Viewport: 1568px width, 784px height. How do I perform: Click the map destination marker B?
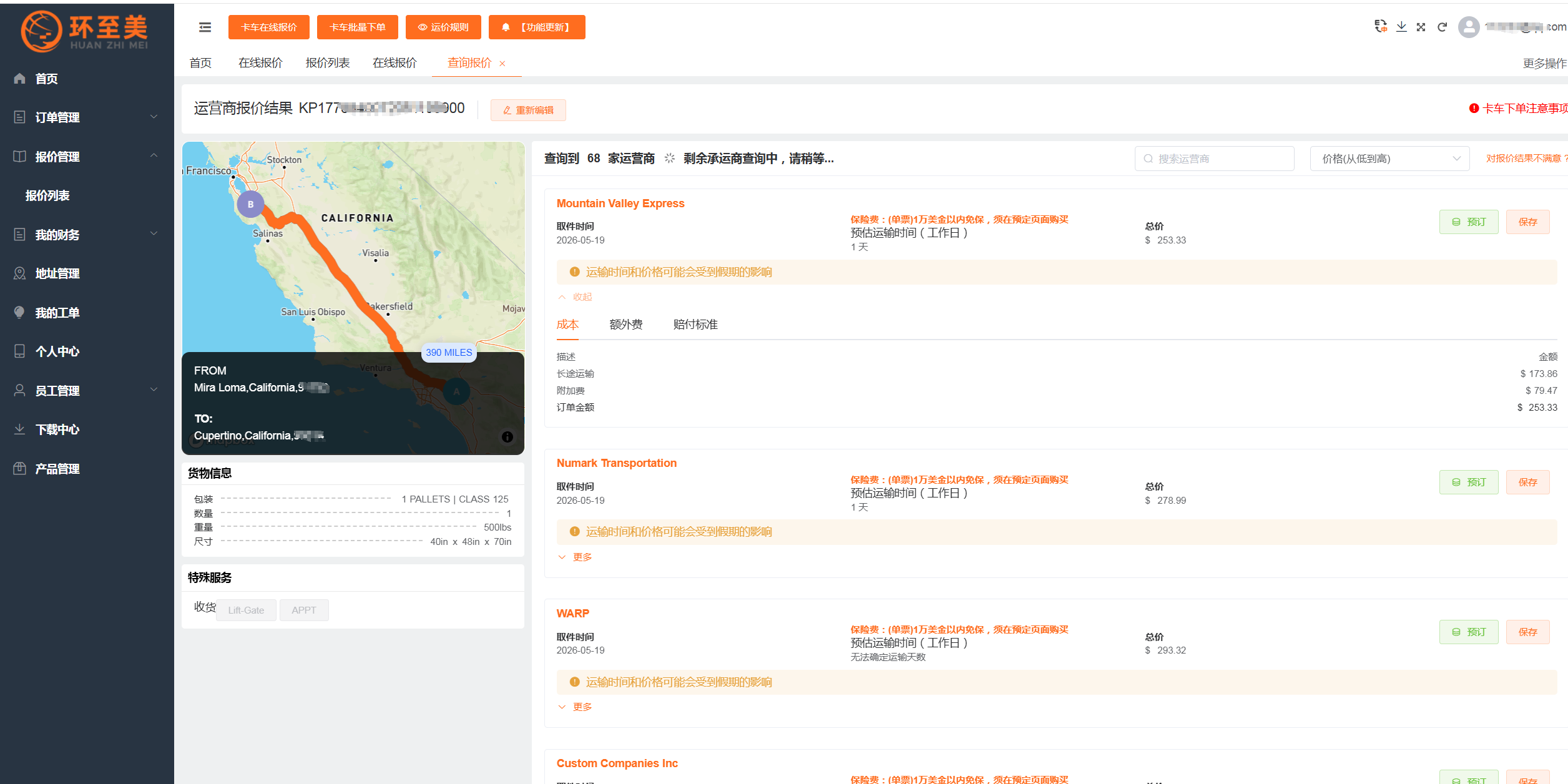[250, 204]
